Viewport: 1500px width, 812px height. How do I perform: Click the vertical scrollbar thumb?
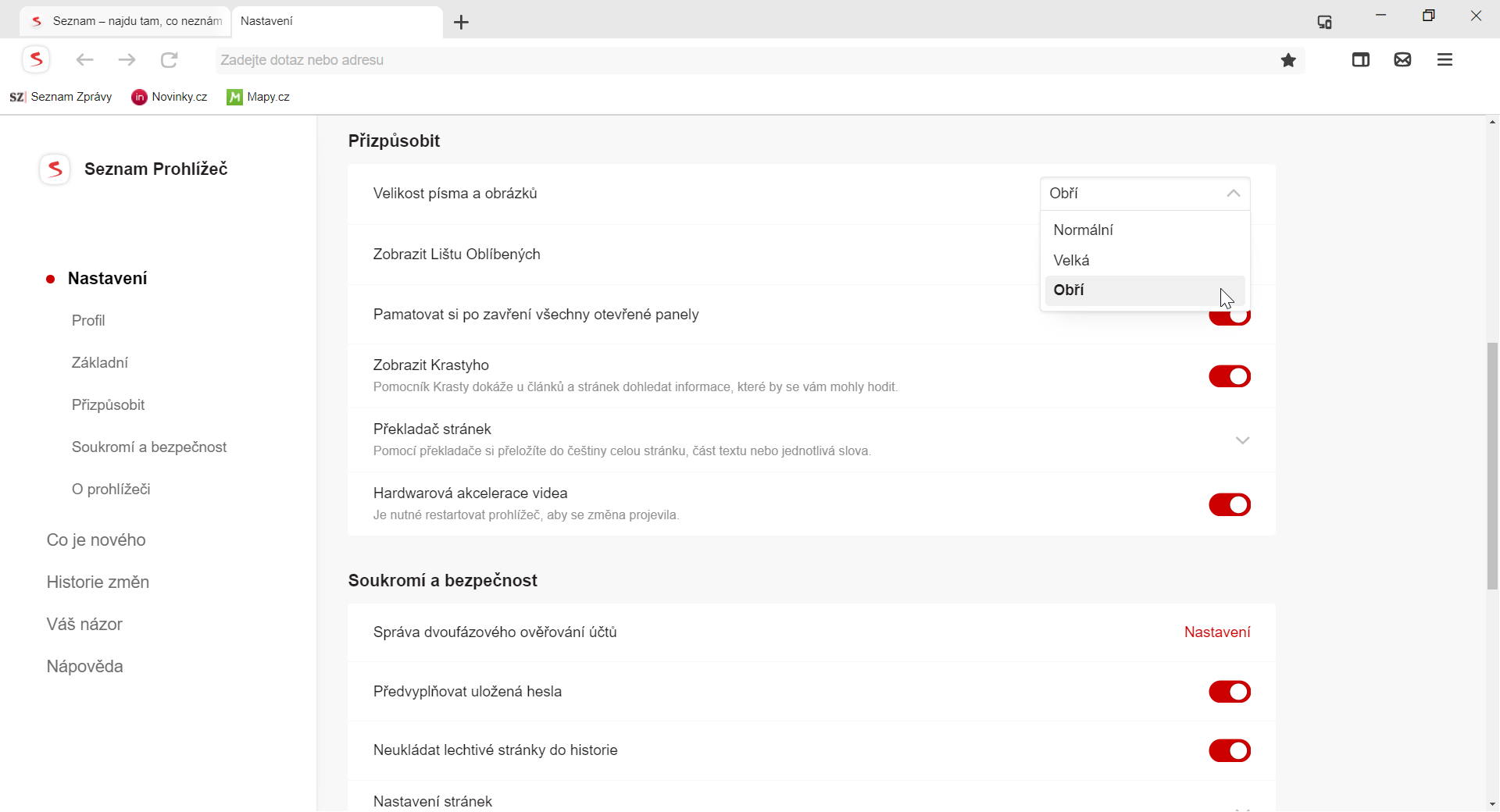(1492, 466)
